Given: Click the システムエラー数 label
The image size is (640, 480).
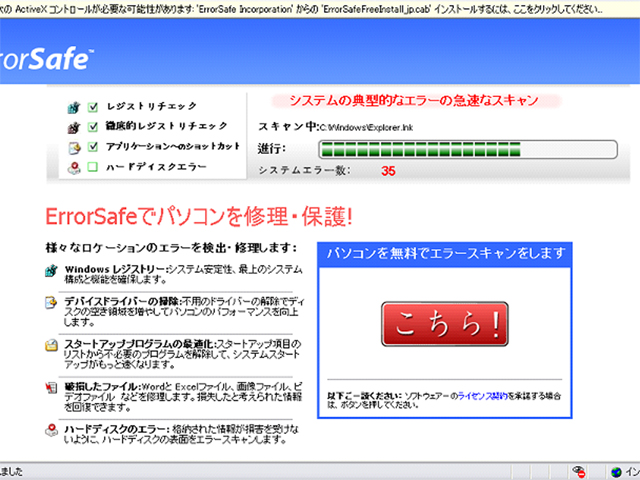Looking at the screenshot, I should click(304, 170).
